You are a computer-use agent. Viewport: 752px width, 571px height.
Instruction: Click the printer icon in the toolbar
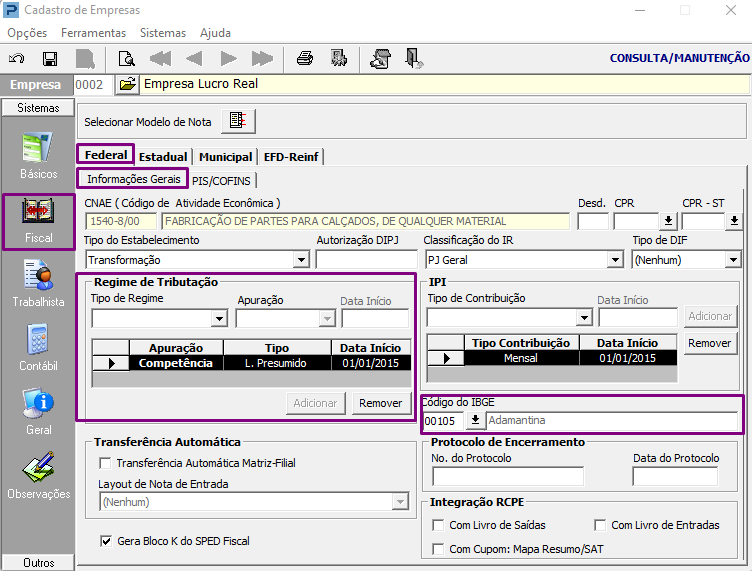click(x=305, y=58)
